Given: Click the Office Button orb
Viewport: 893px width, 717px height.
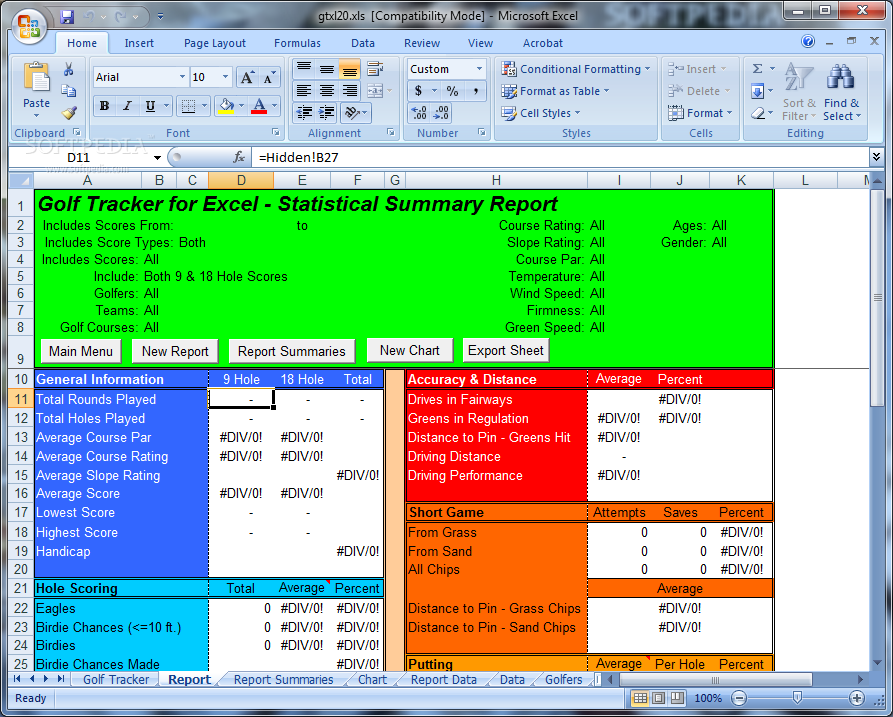Looking at the screenshot, I should point(30,26).
